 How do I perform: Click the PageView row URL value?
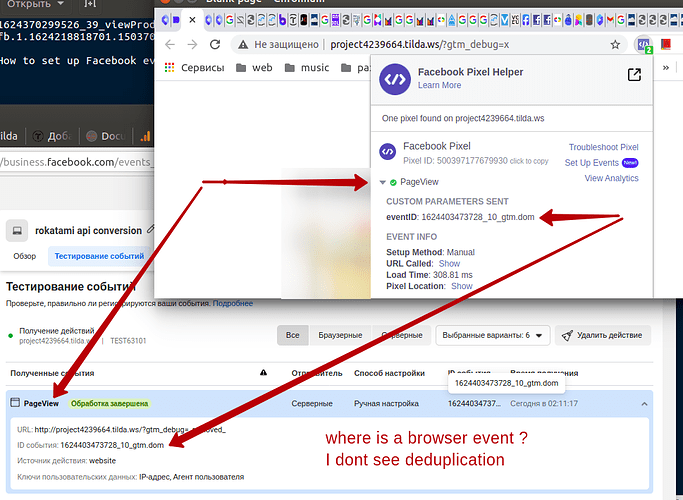pyautogui.click(x=130, y=430)
